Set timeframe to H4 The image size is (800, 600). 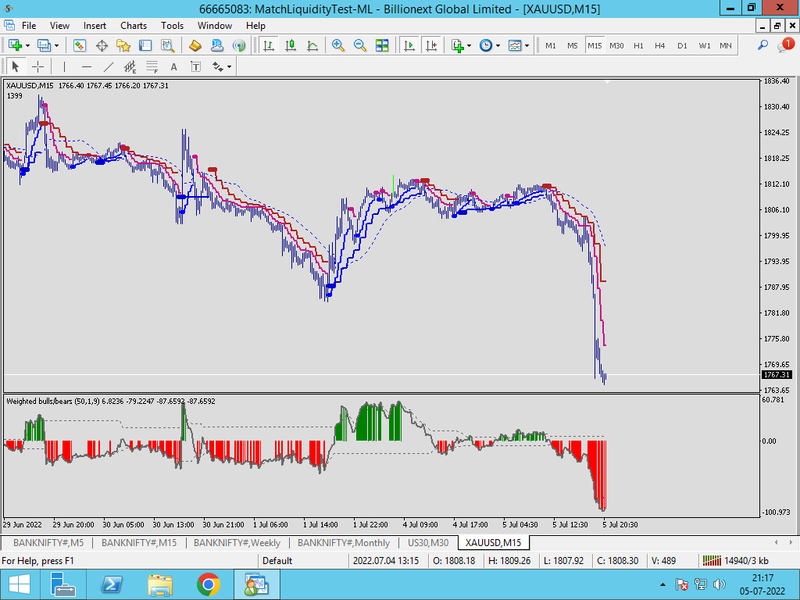[660, 45]
